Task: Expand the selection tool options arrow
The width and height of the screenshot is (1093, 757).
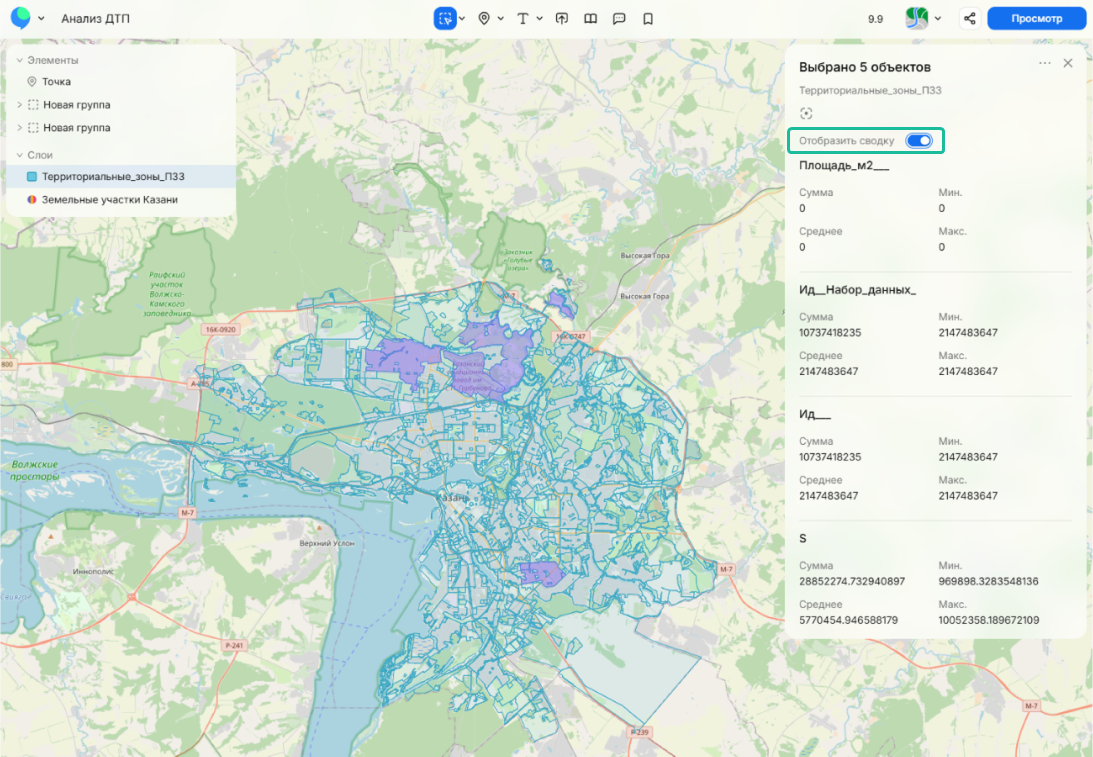Action: pos(462,19)
